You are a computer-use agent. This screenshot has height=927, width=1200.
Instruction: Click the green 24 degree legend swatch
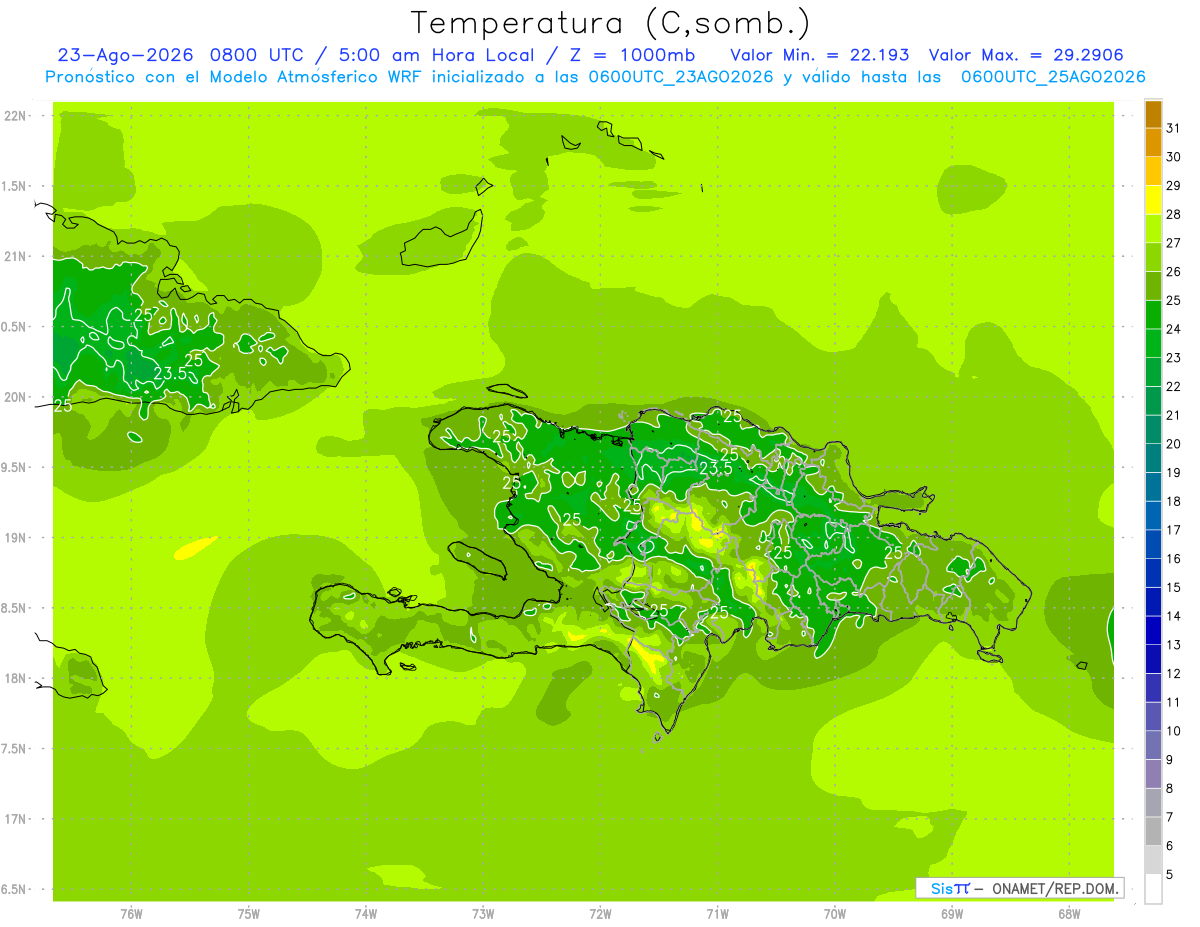pos(1153,315)
